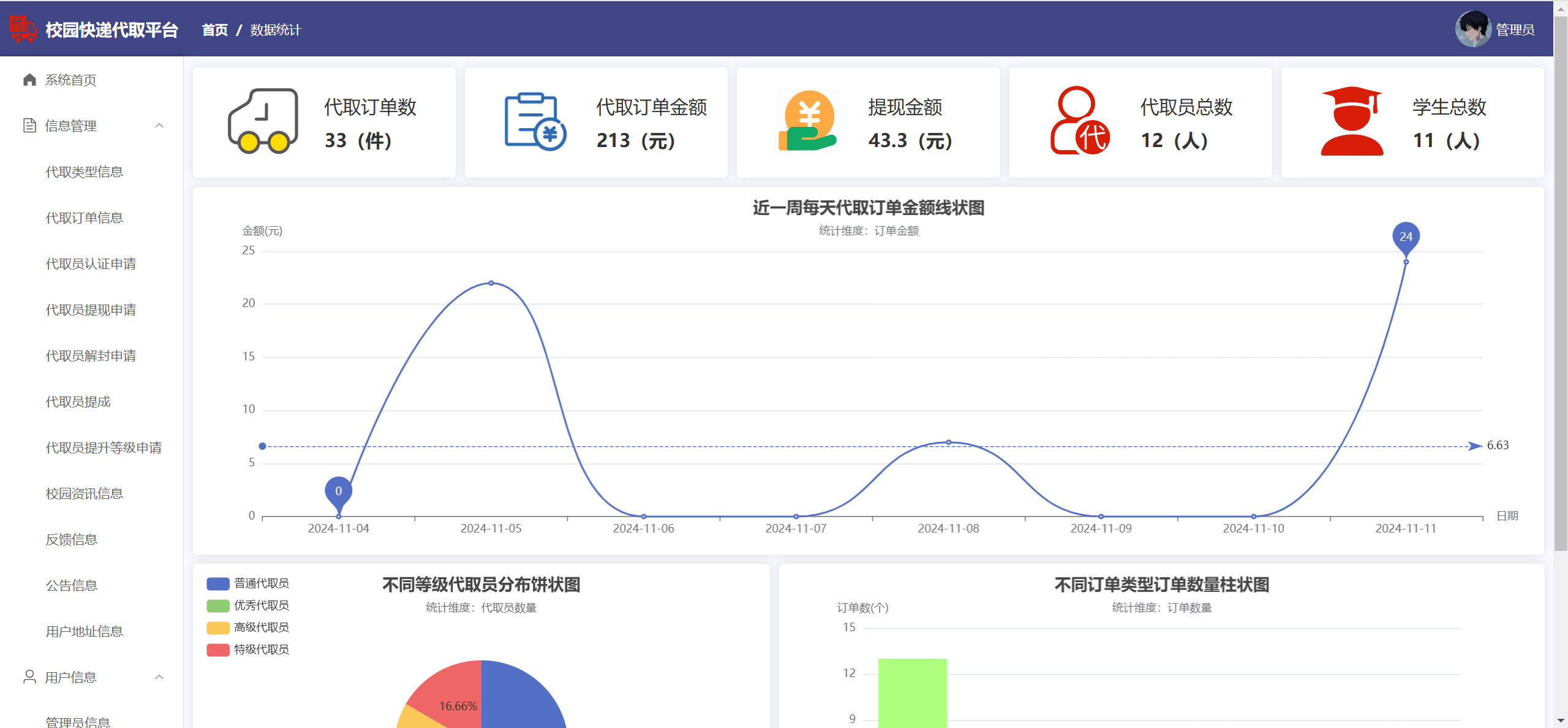Click the 213（元）order amount value
This screenshot has height=728, width=1568.
pyautogui.click(x=636, y=141)
